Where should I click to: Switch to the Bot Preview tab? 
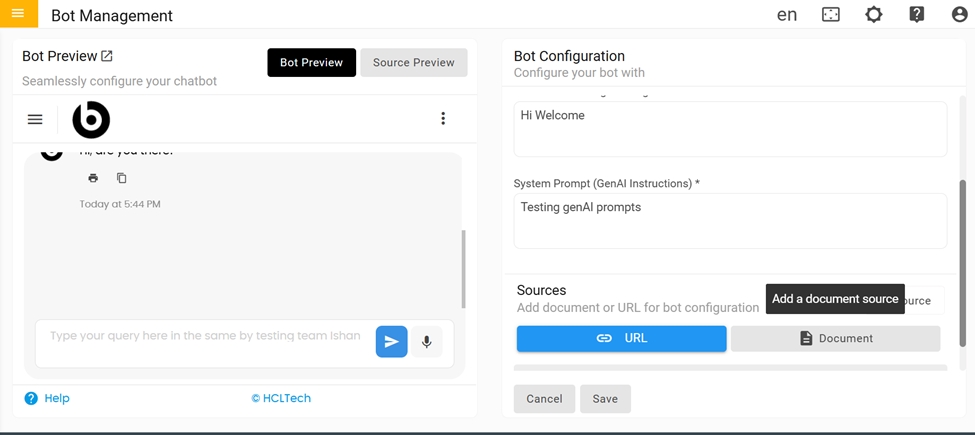[311, 62]
